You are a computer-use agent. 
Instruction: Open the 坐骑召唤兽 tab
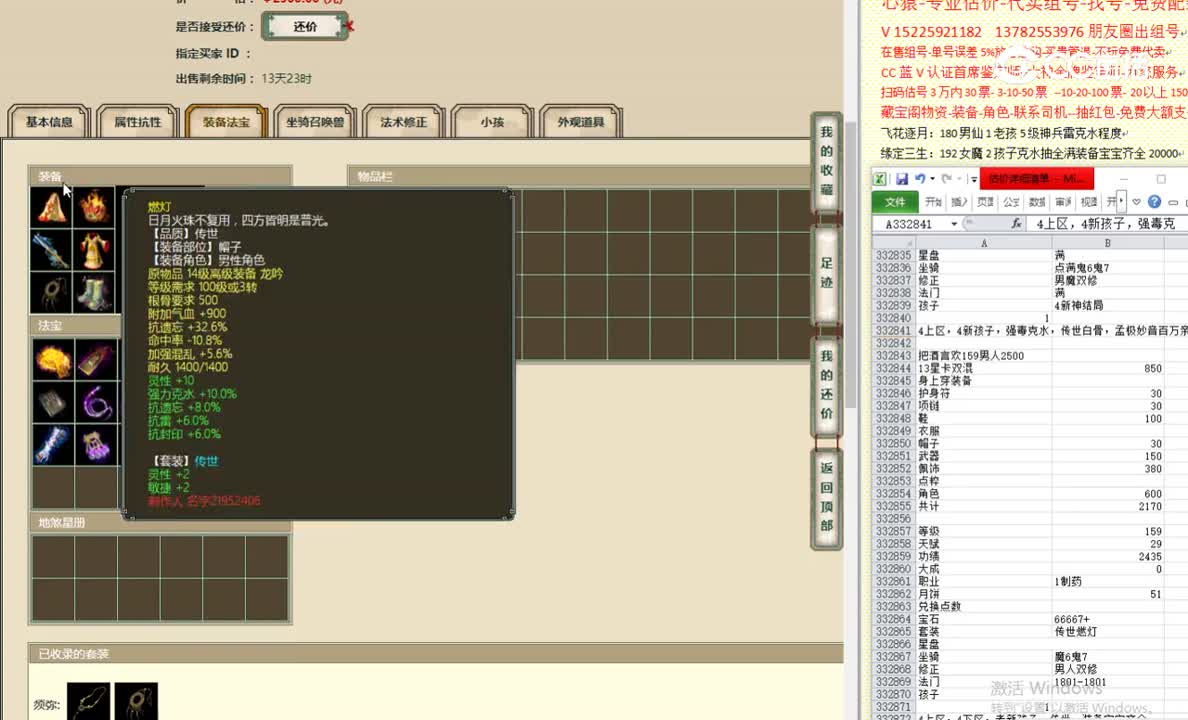(x=314, y=122)
